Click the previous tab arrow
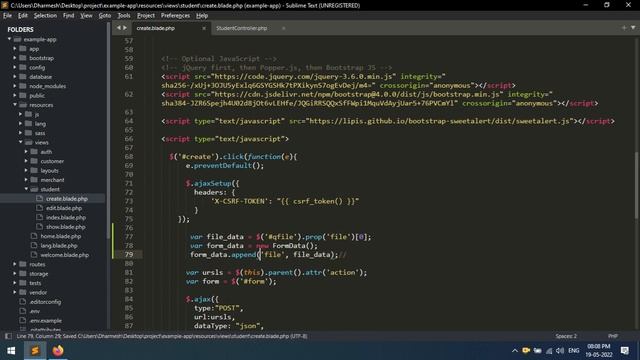Screen dimensions: 640x360 point(118,28)
